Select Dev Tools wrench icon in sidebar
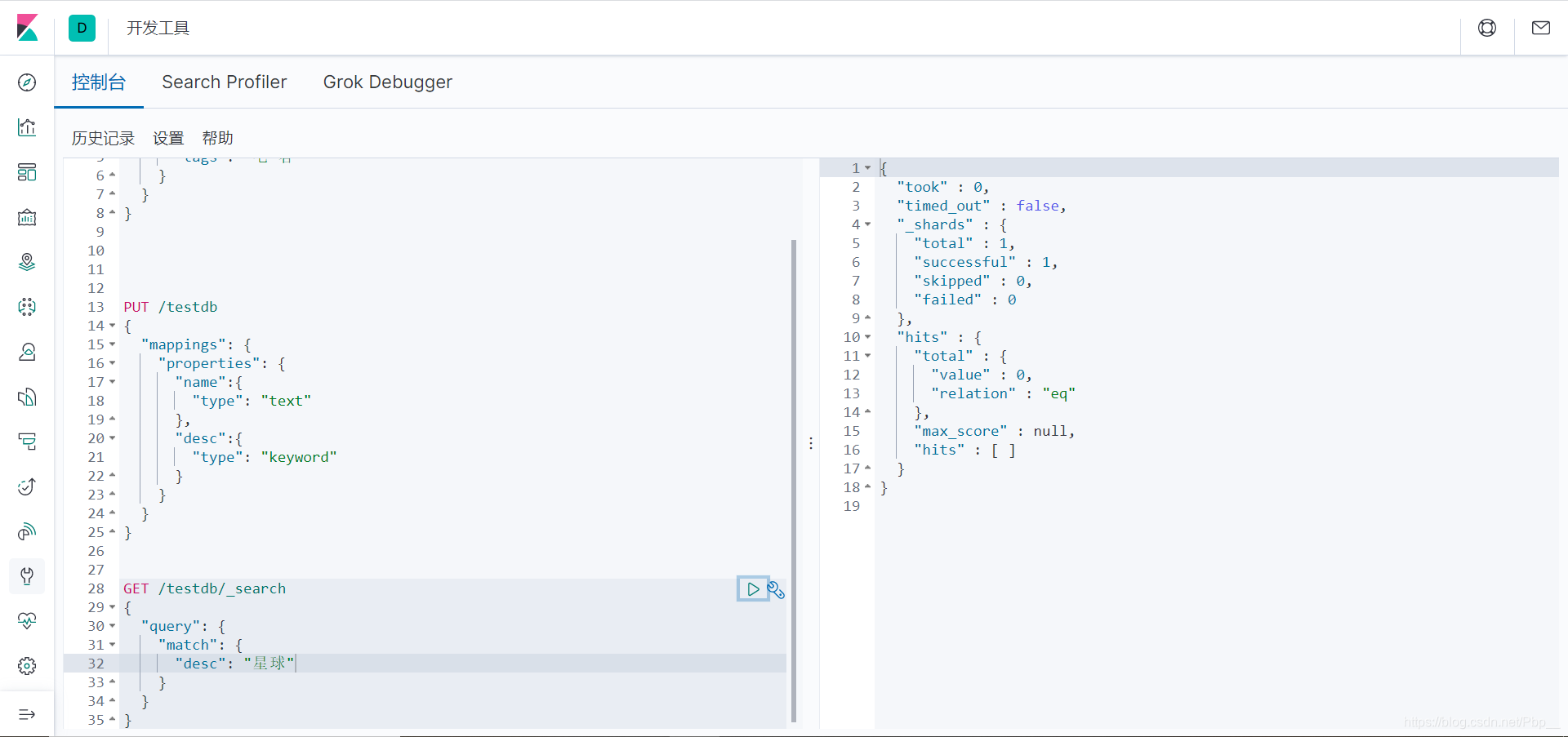 point(27,576)
